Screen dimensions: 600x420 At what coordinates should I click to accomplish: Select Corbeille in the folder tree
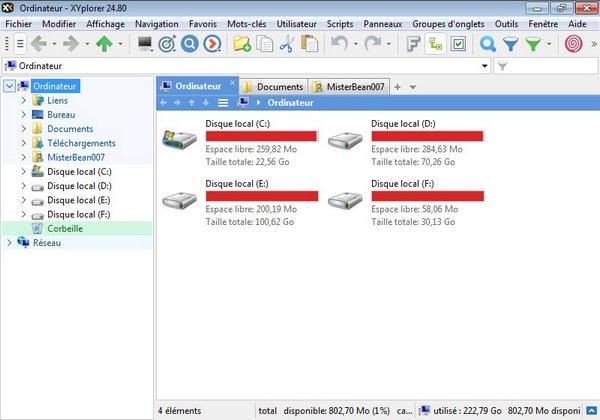pos(65,228)
